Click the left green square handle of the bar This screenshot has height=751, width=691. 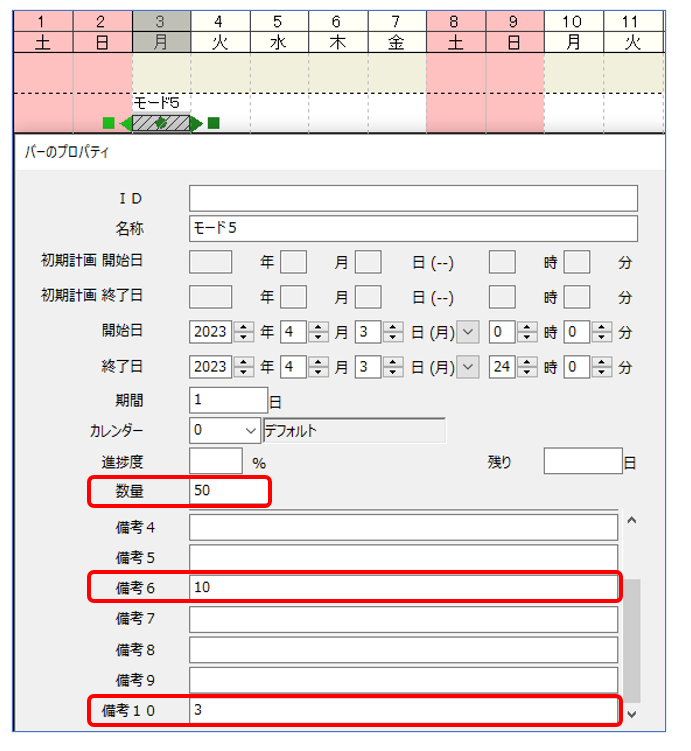tap(108, 123)
